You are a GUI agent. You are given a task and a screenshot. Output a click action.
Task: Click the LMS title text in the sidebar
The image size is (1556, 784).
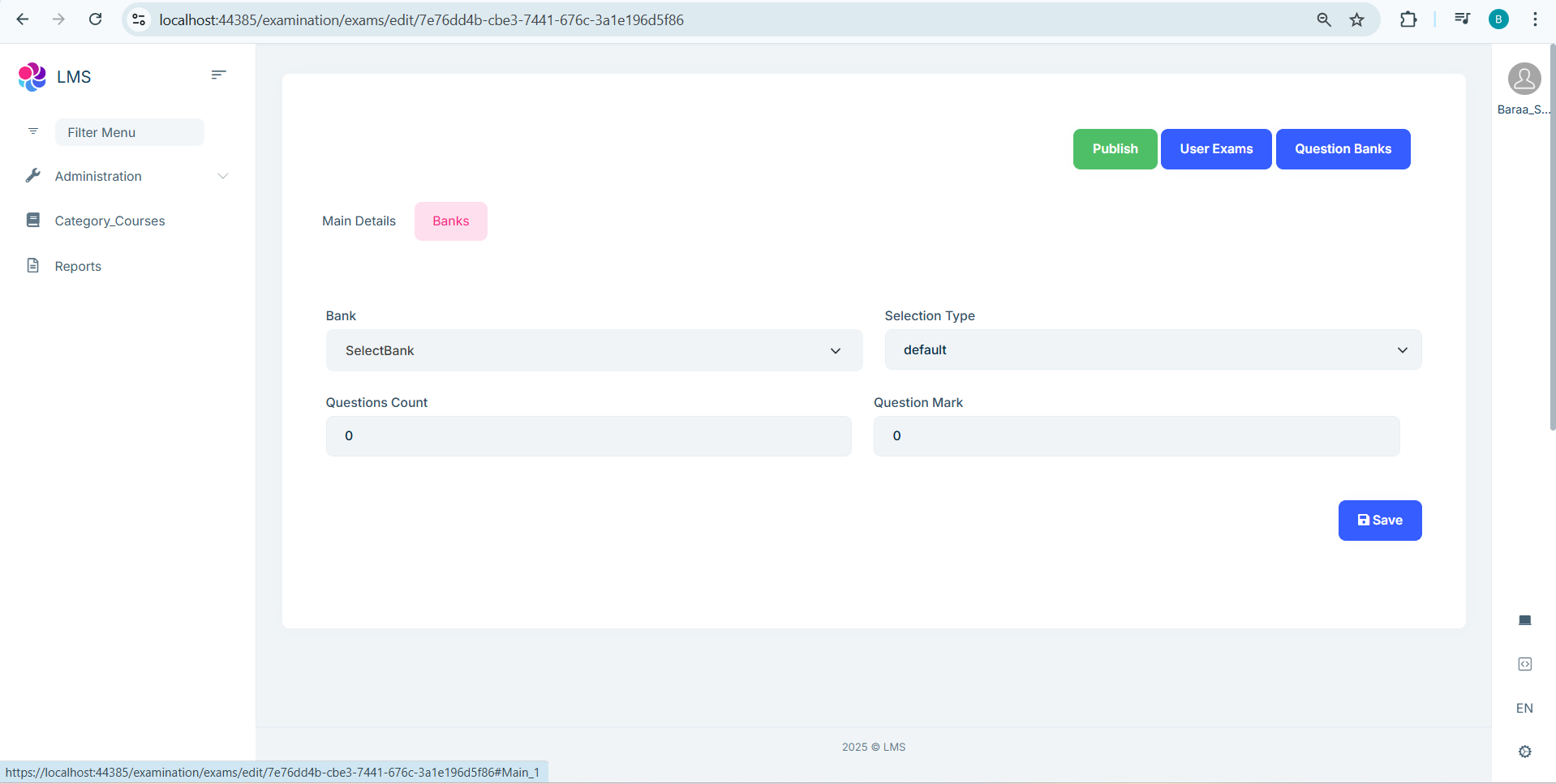click(74, 77)
